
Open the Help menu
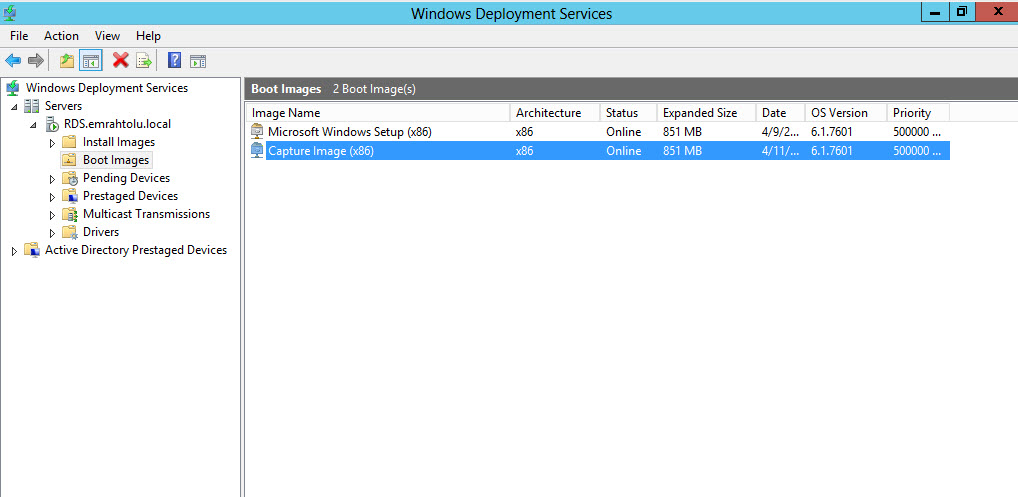coord(148,36)
